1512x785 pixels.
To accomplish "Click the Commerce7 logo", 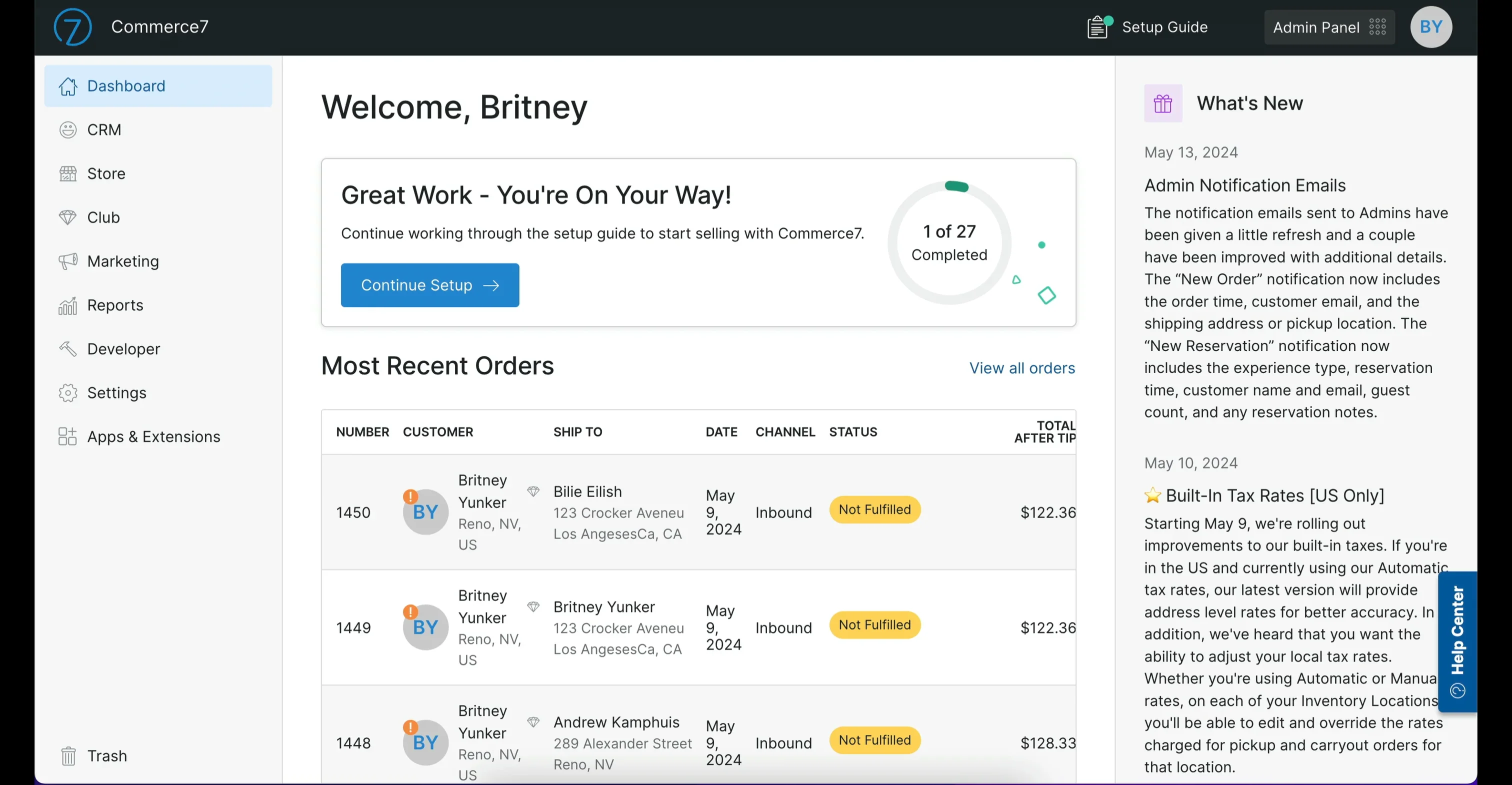I will coord(72,26).
